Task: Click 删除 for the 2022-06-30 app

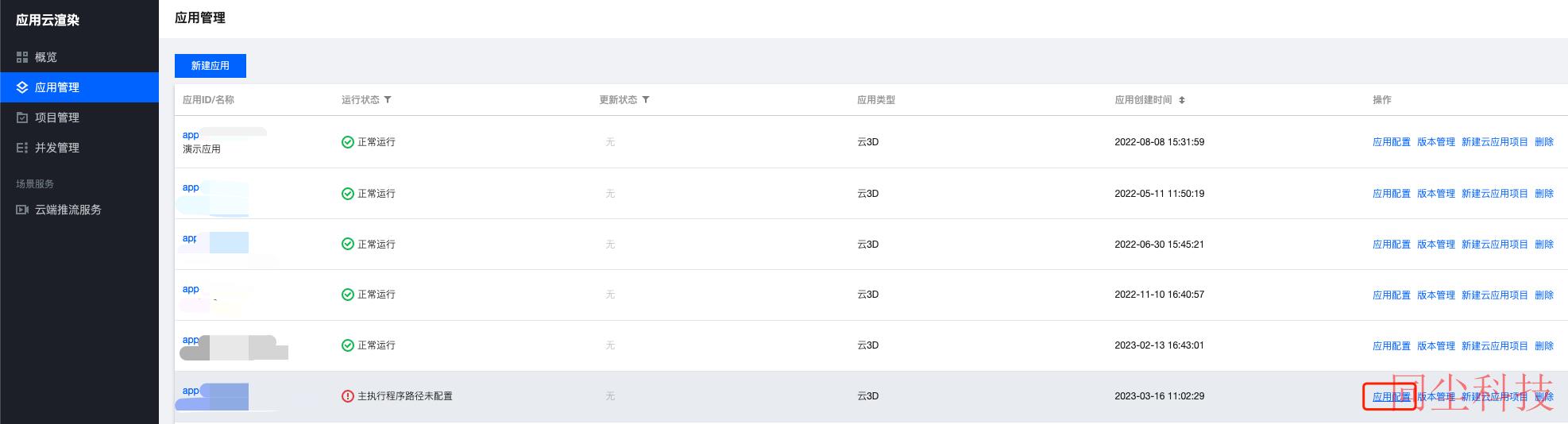Action: 1544,245
